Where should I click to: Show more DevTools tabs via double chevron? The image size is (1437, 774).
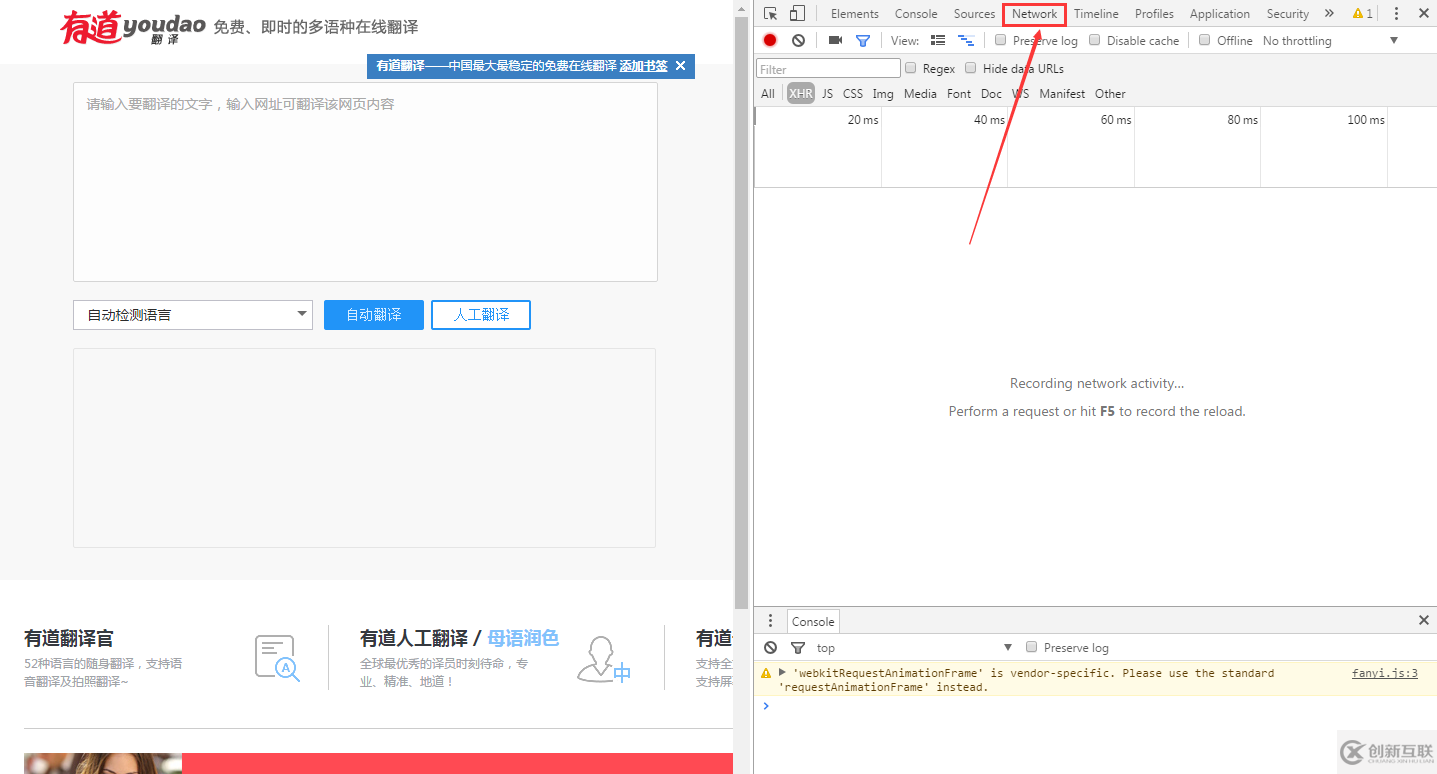point(1329,14)
